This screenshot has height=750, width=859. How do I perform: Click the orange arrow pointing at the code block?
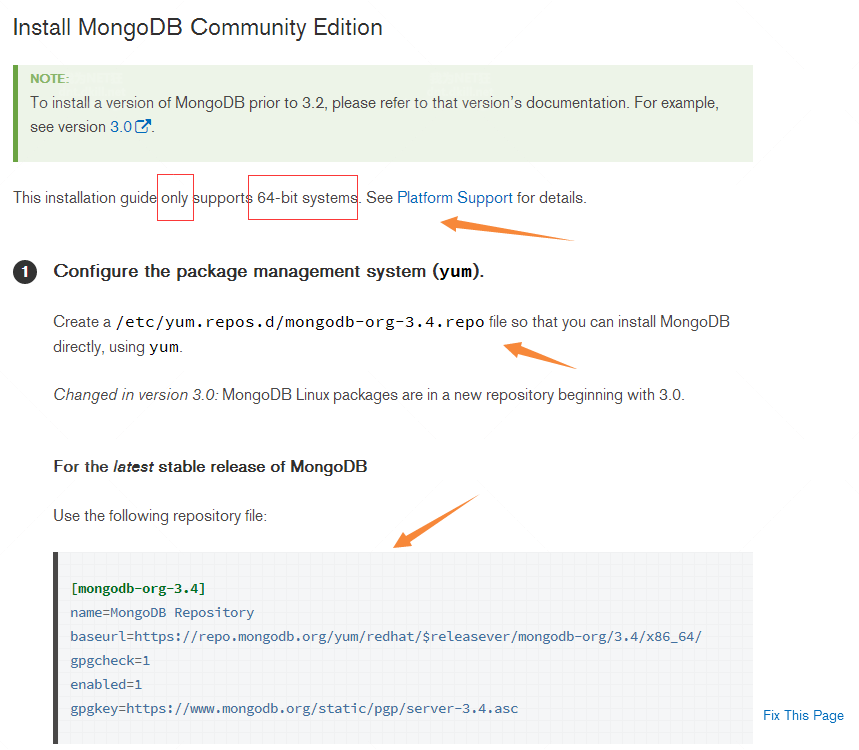435,522
